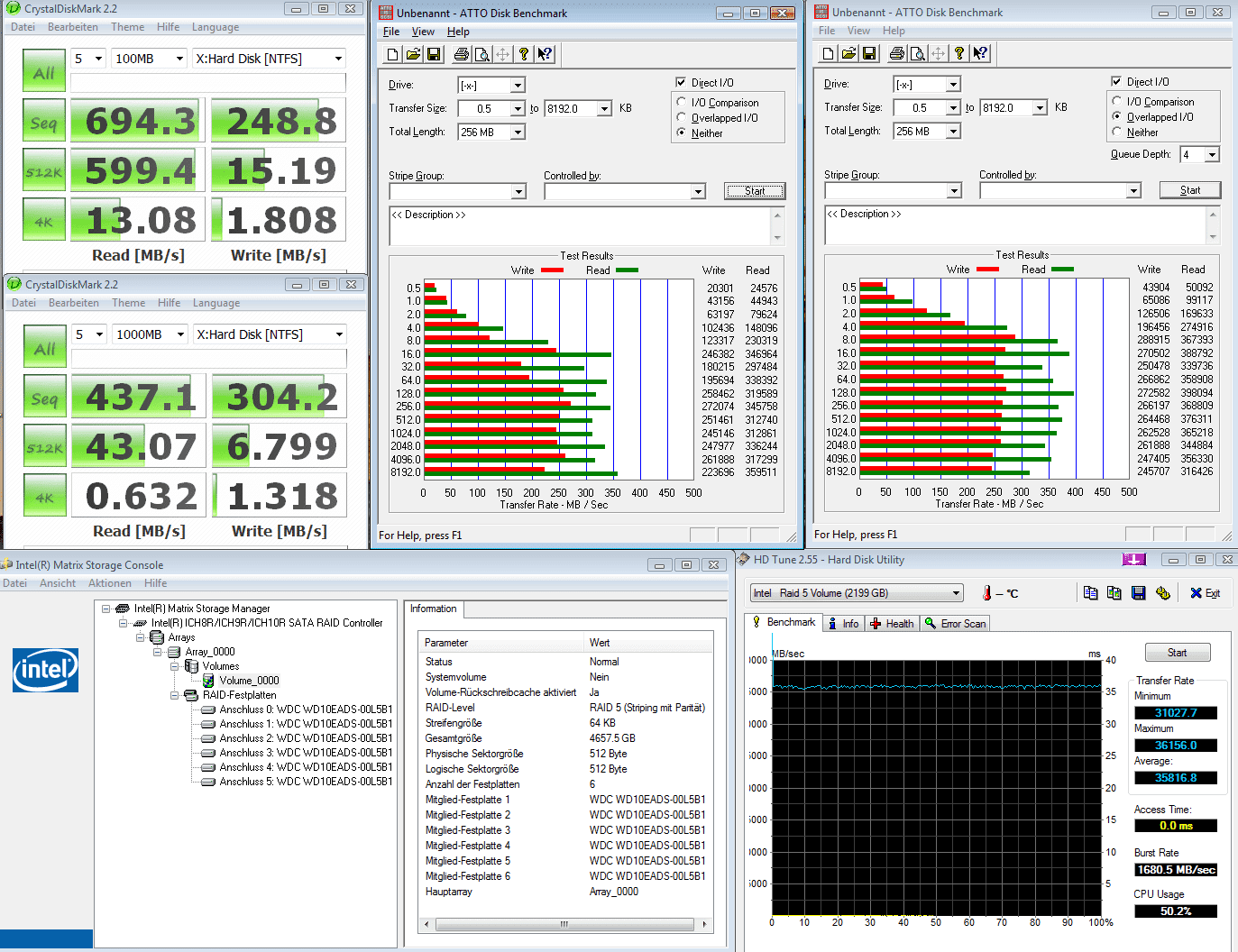This screenshot has height=952, width=1238.
Task: Select Volume_0000 in storage tree
Action: [x=249, y=681]
